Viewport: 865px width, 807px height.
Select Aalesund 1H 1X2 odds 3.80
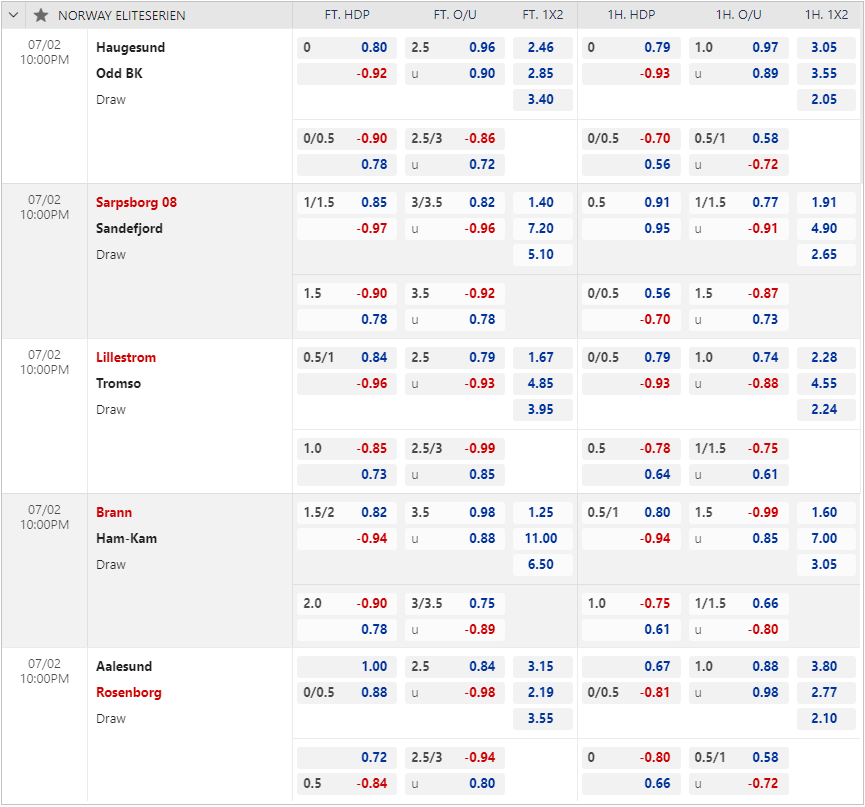pyautogui.click(x=826, y=667)
